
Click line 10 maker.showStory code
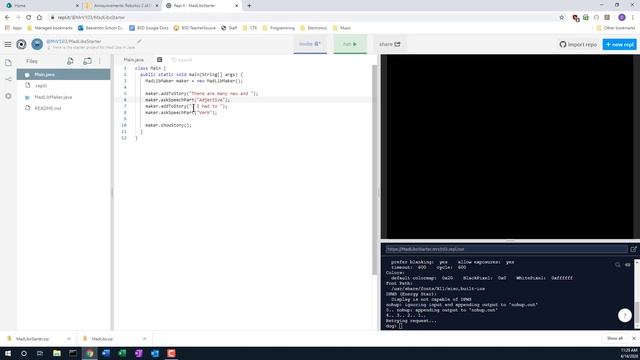coord(168,125)
